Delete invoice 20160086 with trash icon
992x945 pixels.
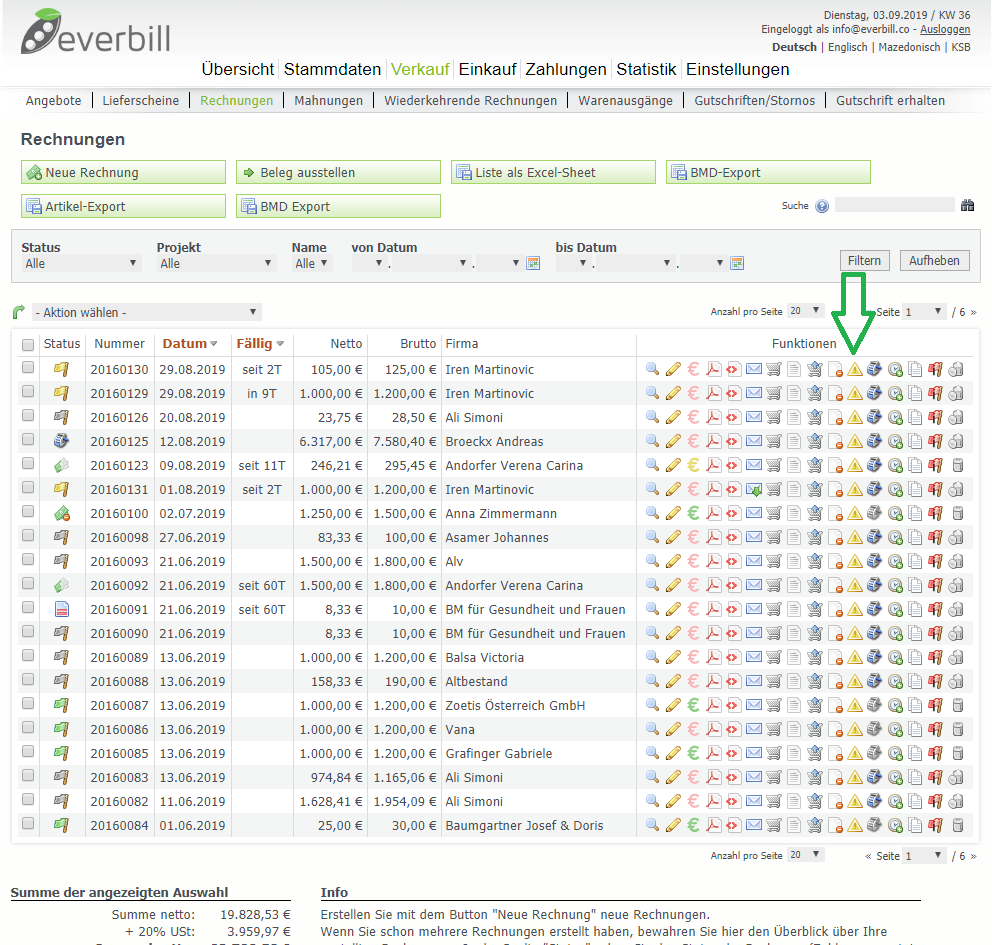point(958,730)
